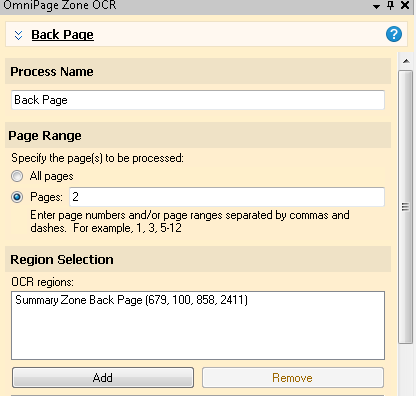Click the Process Name section header
Image resolution: width=416 pixels, height=396 pixels.
click(x=198, y=71)
